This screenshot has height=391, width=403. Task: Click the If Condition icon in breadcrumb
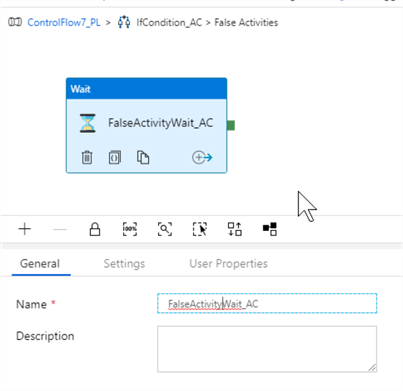coord(124,22)
